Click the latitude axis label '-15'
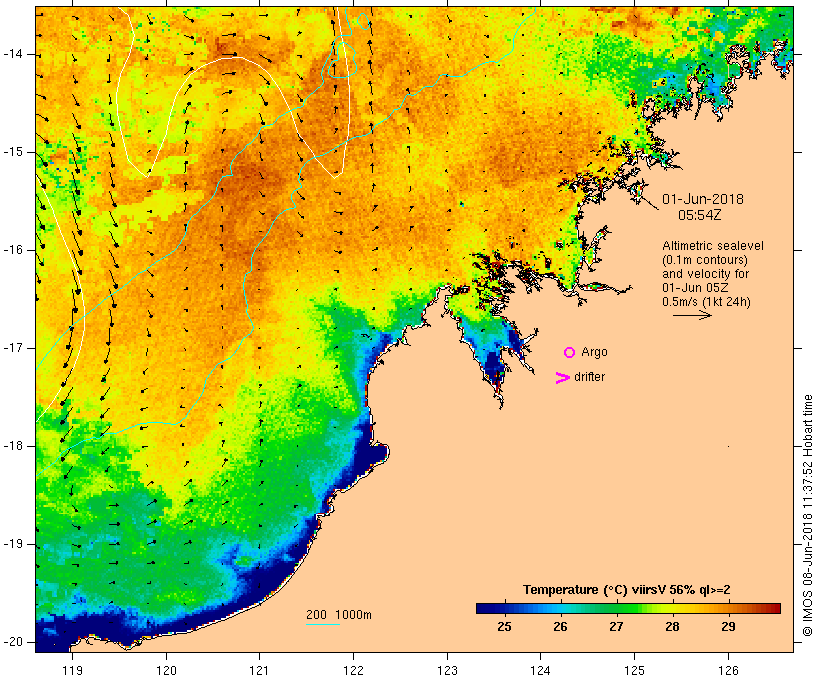Viewport: 820px width, 680px height. [x=13, y=152]
